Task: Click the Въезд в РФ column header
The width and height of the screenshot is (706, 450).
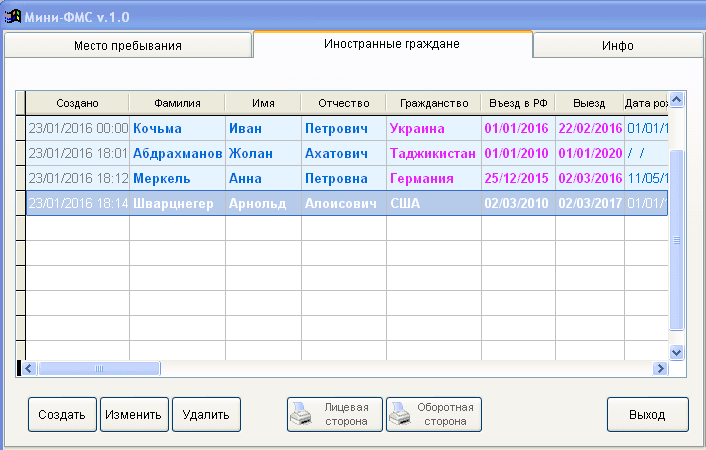Action: (518, 103)
